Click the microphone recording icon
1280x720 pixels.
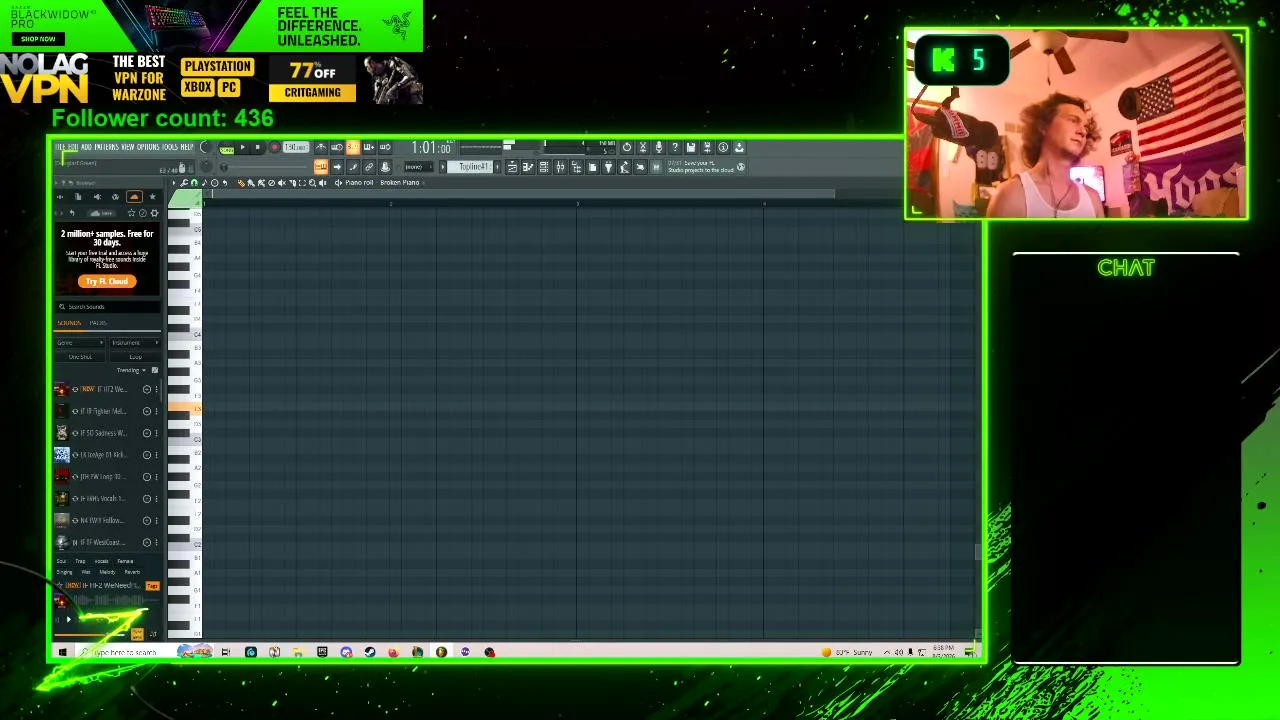pyautogui.click(x=659, y=147)
